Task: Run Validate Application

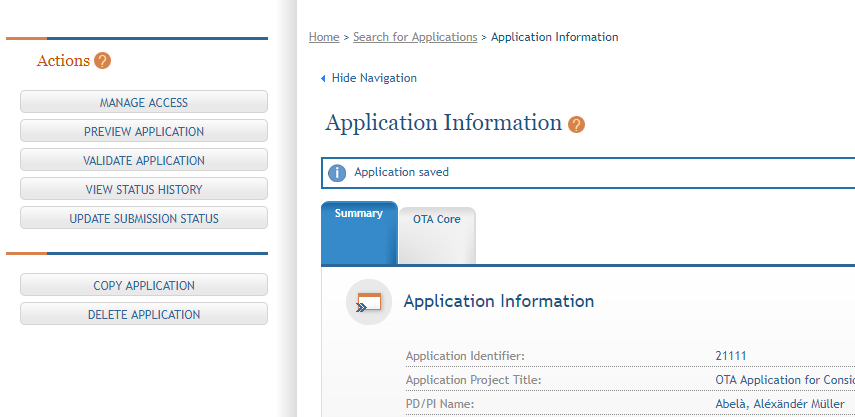Action: point(144,160)
